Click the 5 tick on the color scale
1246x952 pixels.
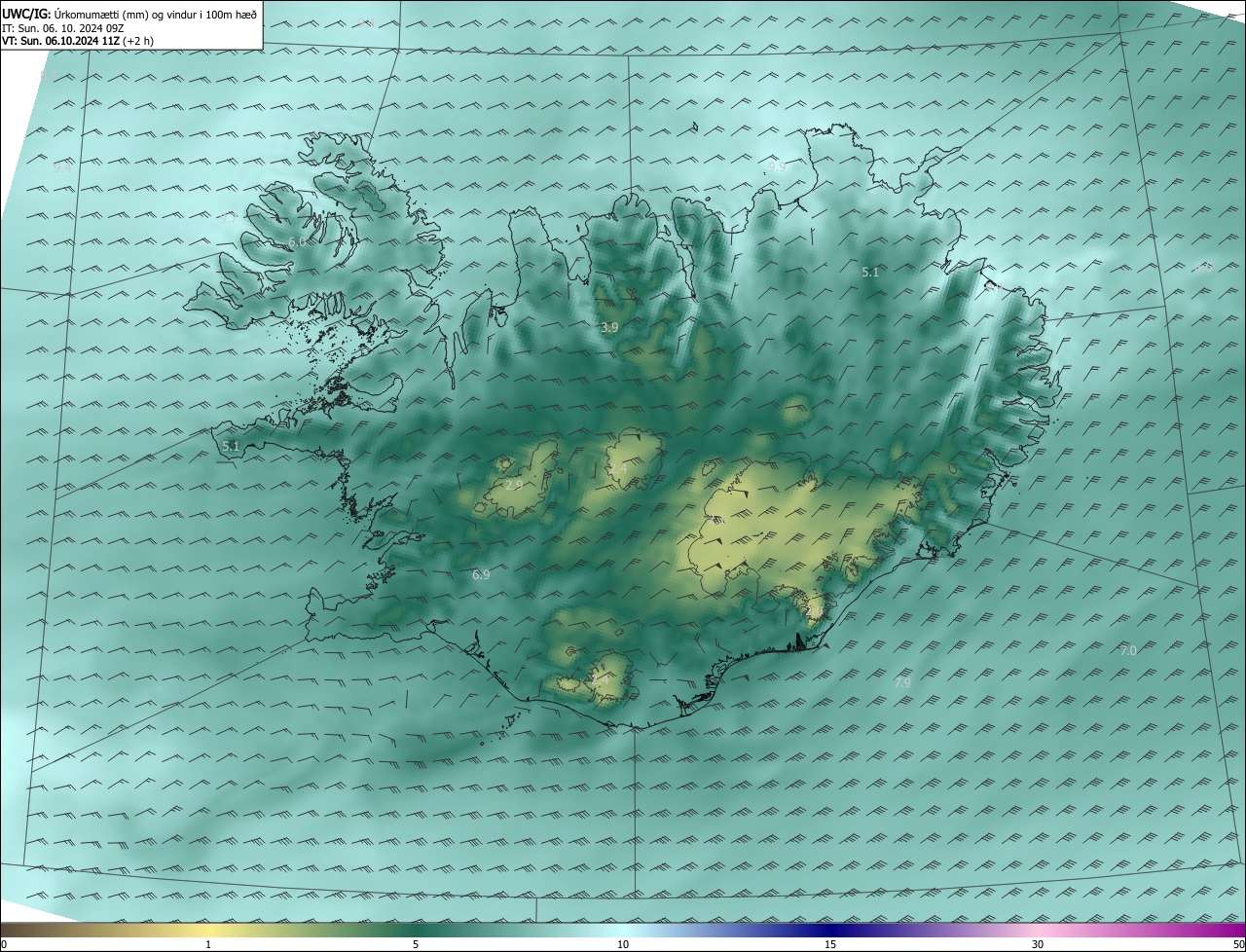click(416, 945)
